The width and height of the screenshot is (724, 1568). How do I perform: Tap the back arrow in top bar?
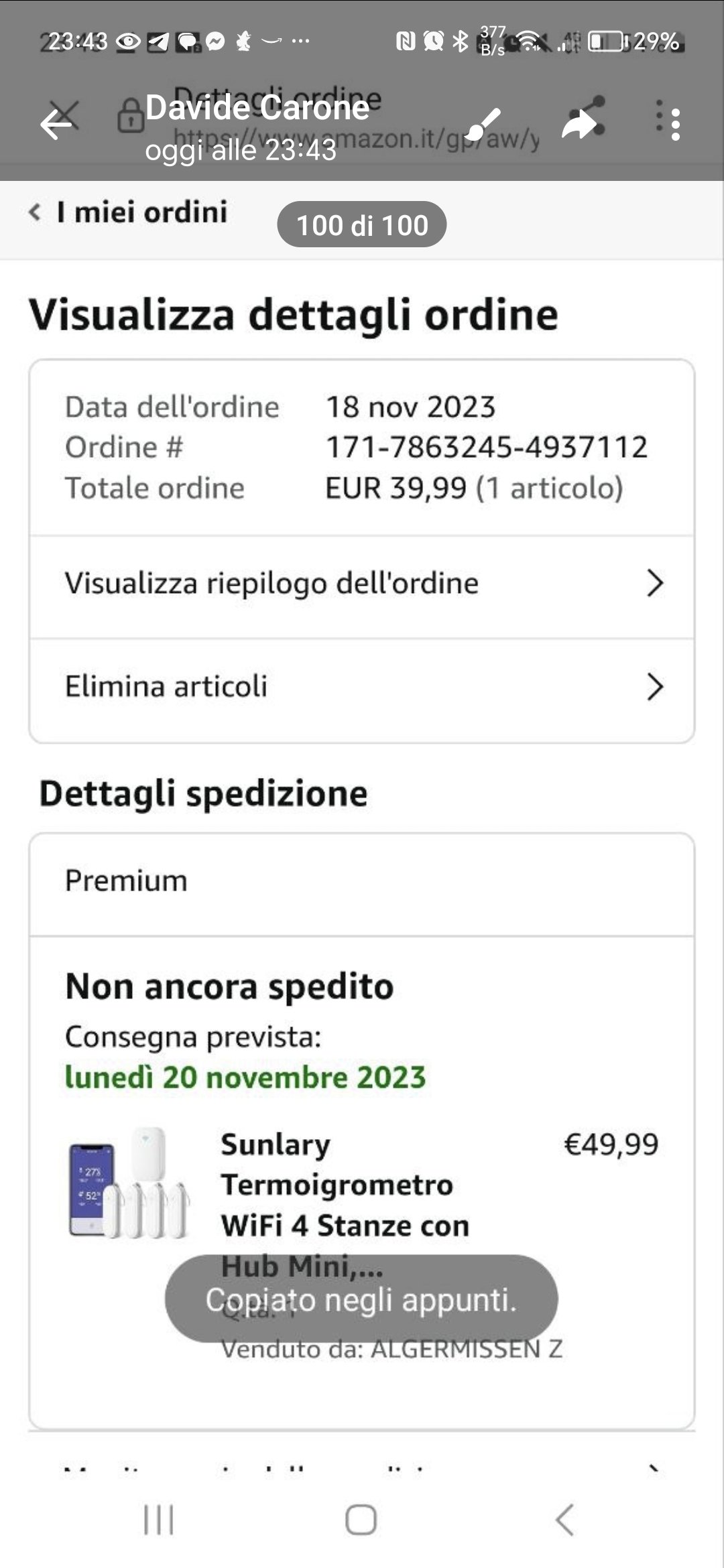(x=56, y=124)
